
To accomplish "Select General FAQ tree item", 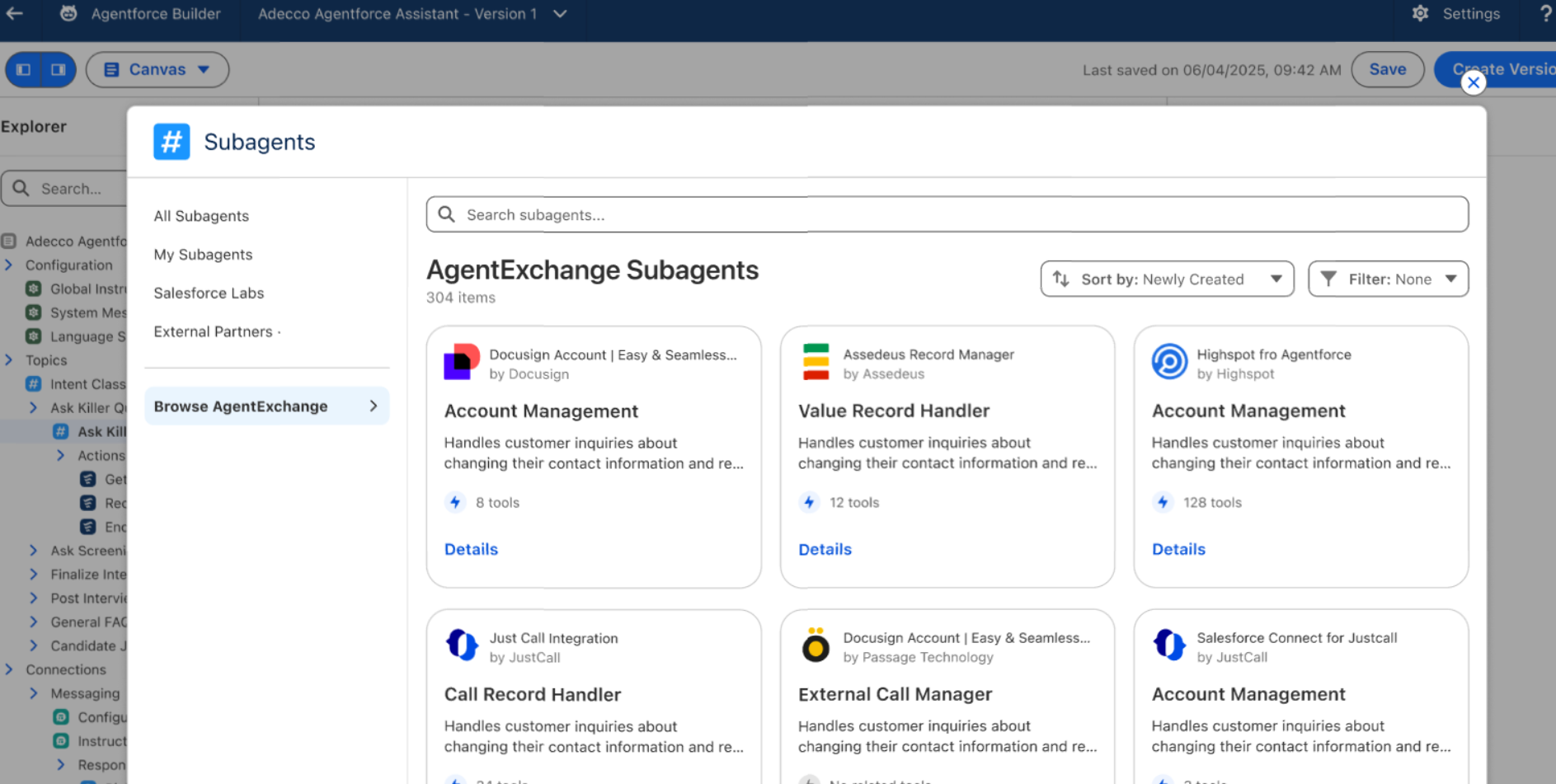I will click(88, 622).
